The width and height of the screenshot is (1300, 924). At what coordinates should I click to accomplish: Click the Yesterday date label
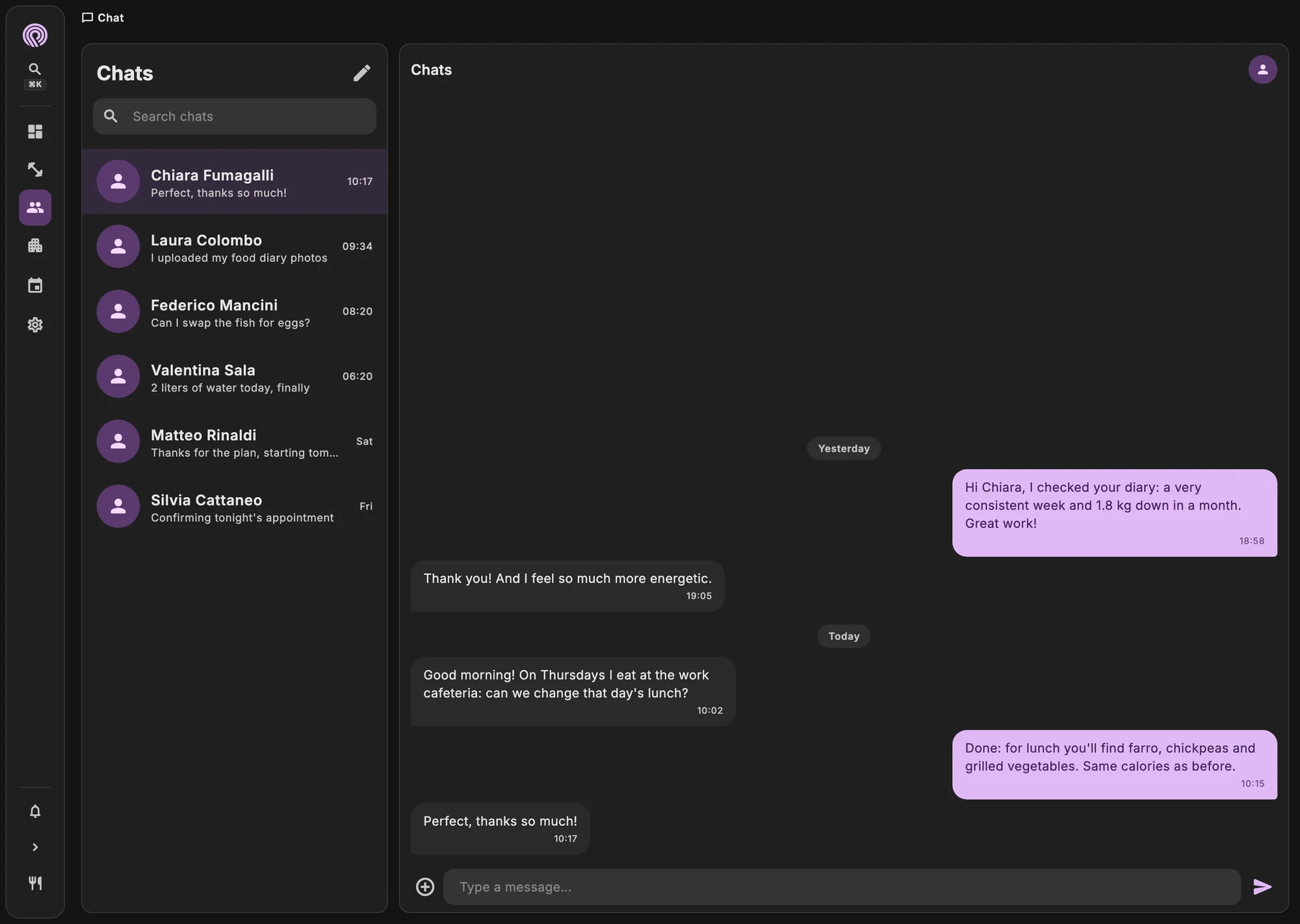click(844, 448)
